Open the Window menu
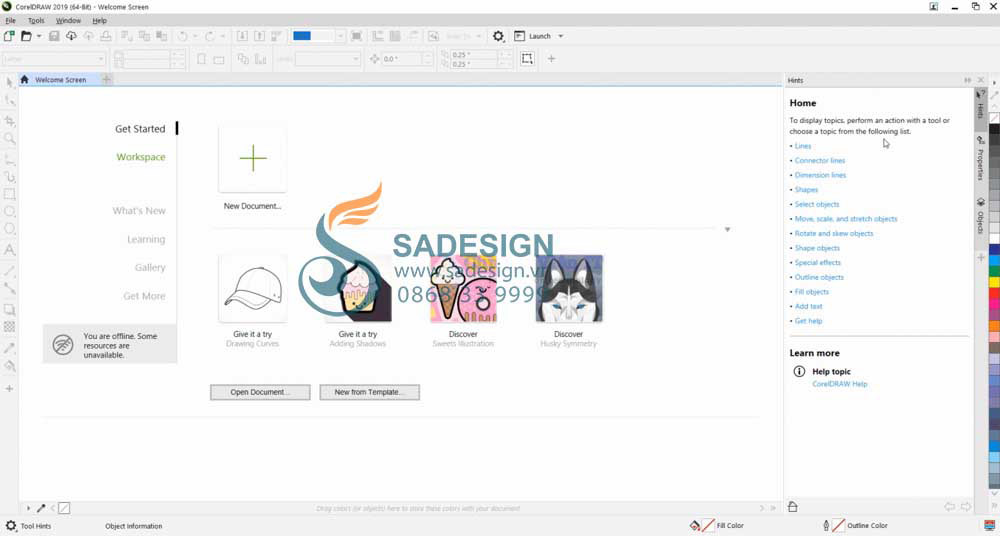 click(x=68, y=21)
